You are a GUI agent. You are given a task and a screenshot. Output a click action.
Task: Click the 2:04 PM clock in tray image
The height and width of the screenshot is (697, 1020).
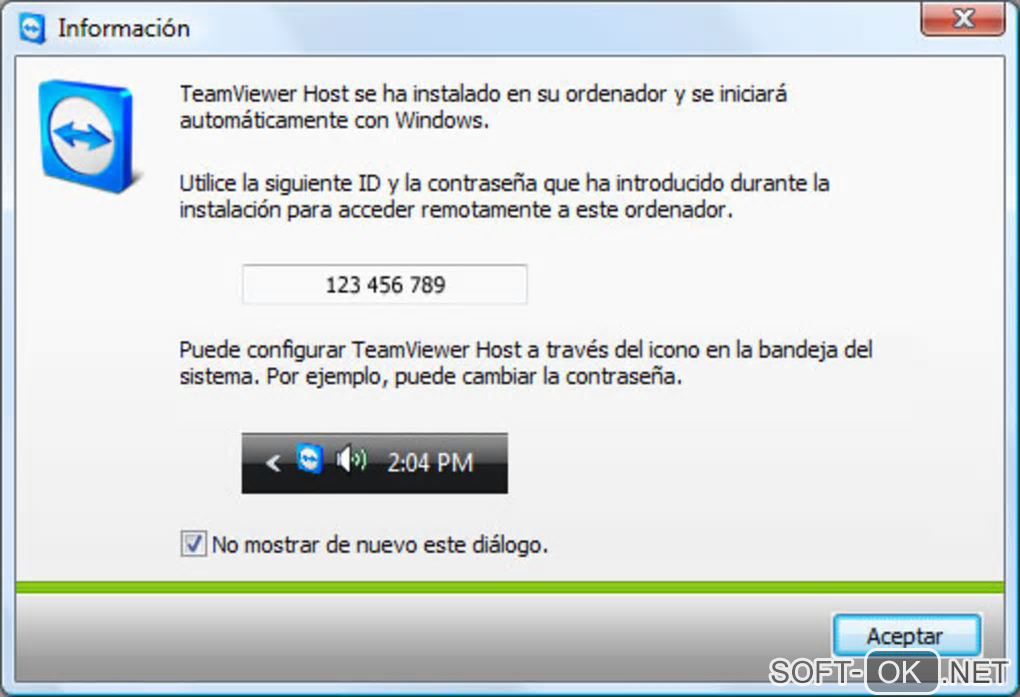point(430,463)
